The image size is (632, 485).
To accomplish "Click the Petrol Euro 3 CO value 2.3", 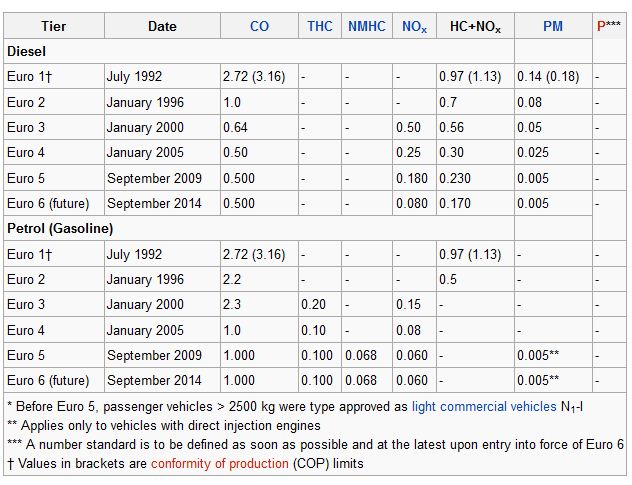I will pyautogui.click(x=233, y=305).
